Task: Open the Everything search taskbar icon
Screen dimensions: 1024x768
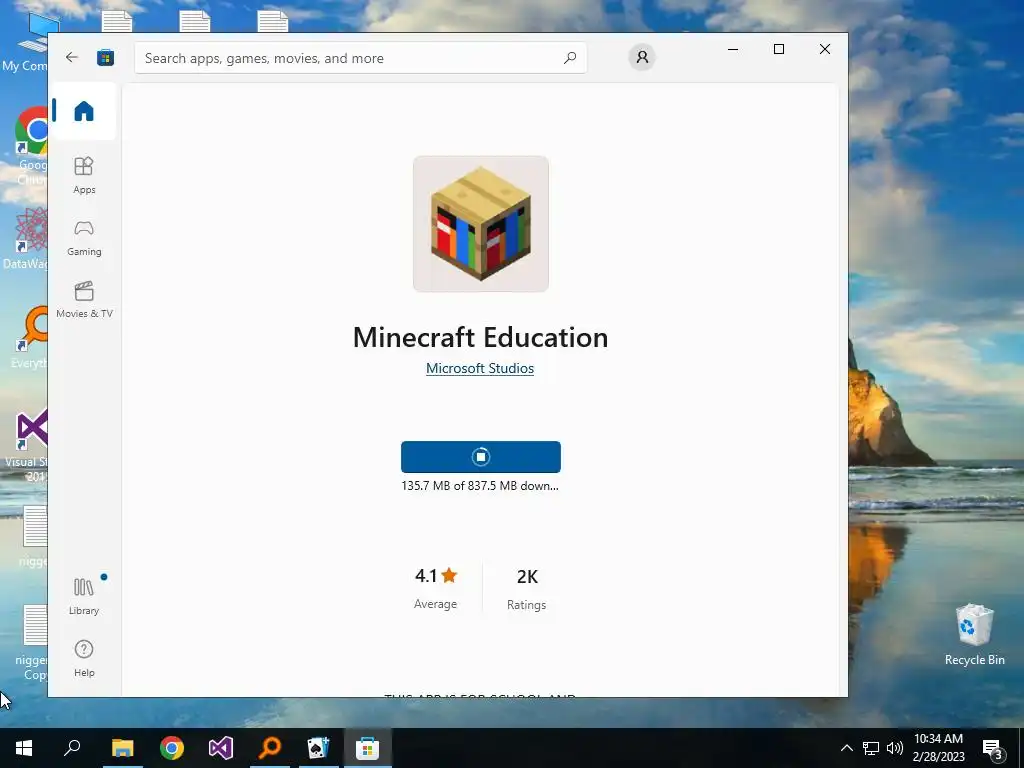Action: (x=270, y=748)
